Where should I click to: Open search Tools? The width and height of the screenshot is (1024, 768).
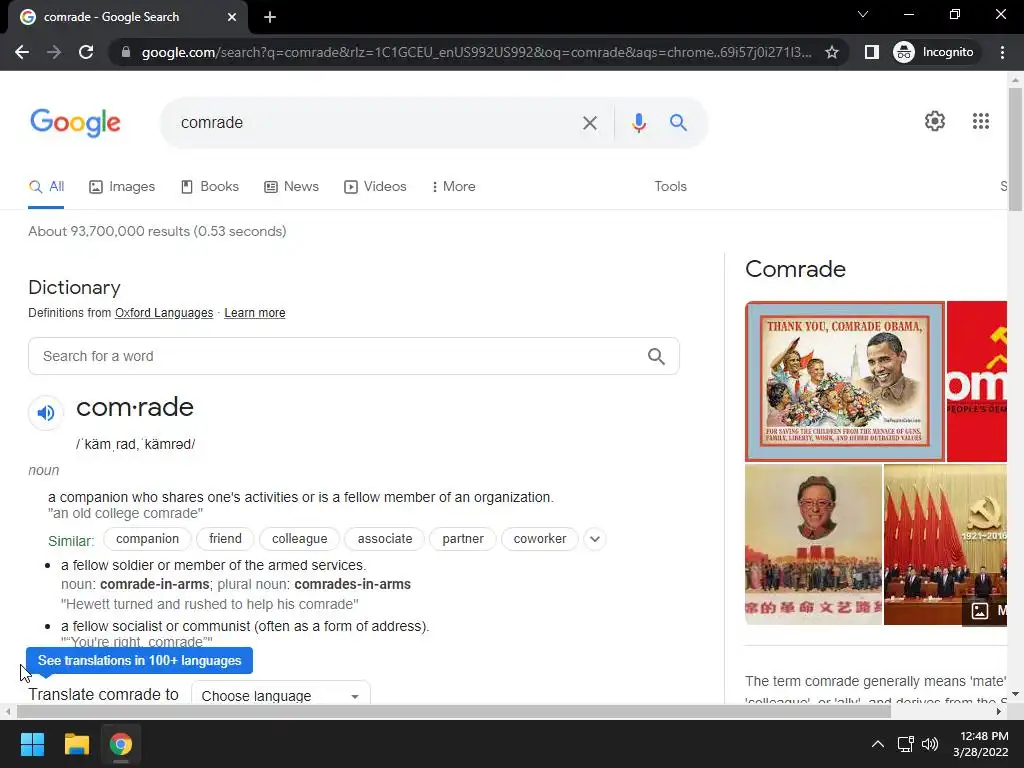point(670,187)
